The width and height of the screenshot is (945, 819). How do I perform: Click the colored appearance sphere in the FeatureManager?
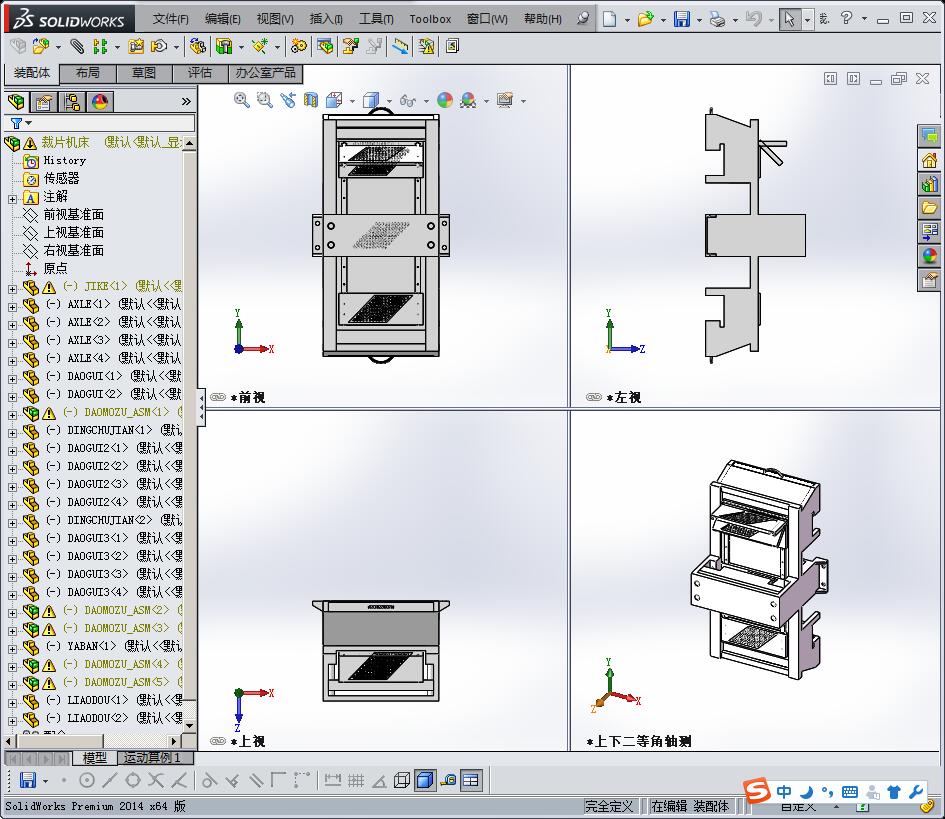tap(100, 100)
